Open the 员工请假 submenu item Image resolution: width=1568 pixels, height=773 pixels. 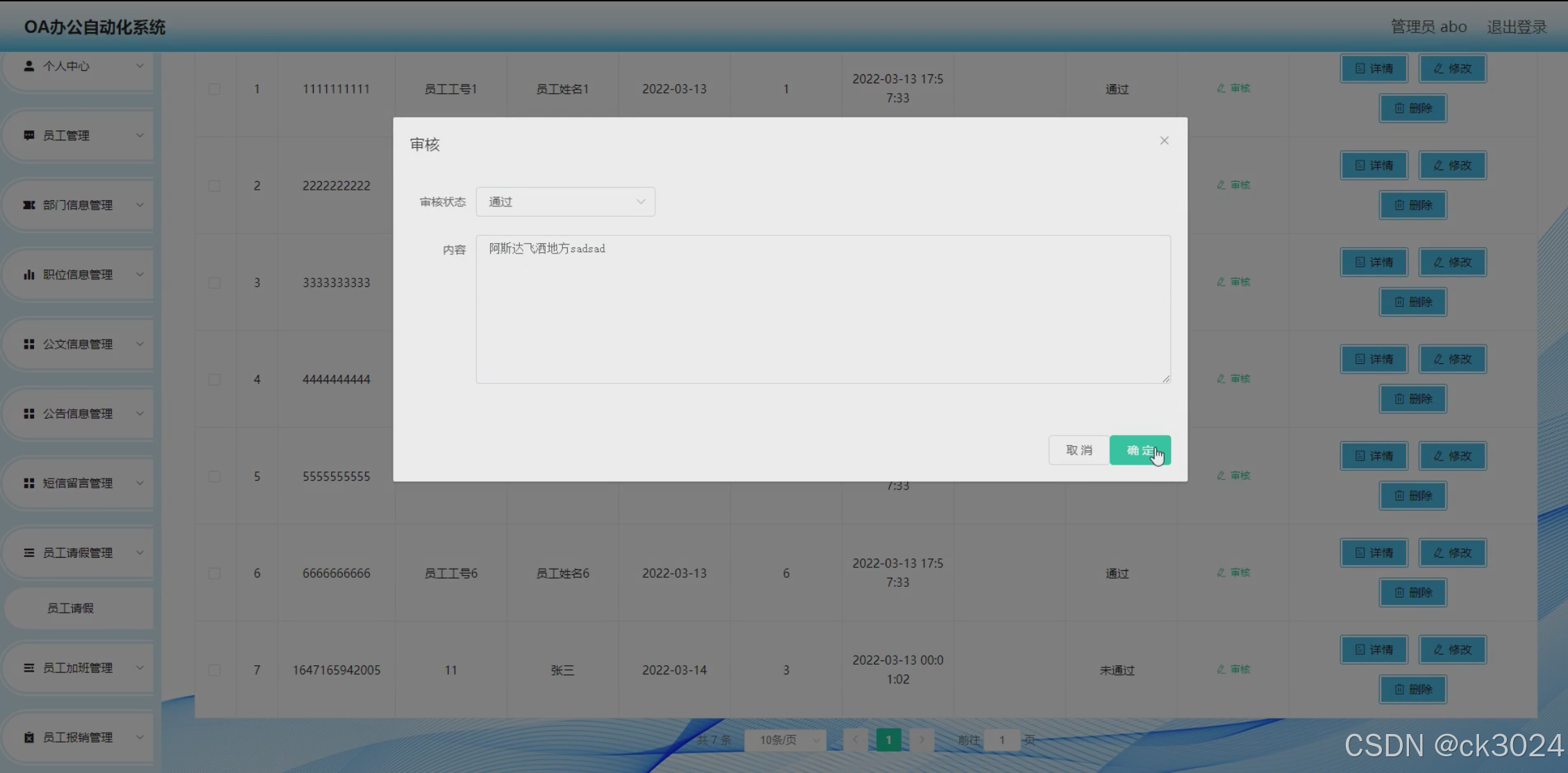point(70,608)
